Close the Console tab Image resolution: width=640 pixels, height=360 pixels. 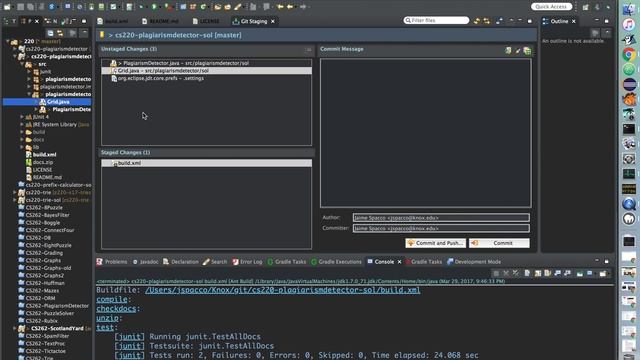(399, 262)
